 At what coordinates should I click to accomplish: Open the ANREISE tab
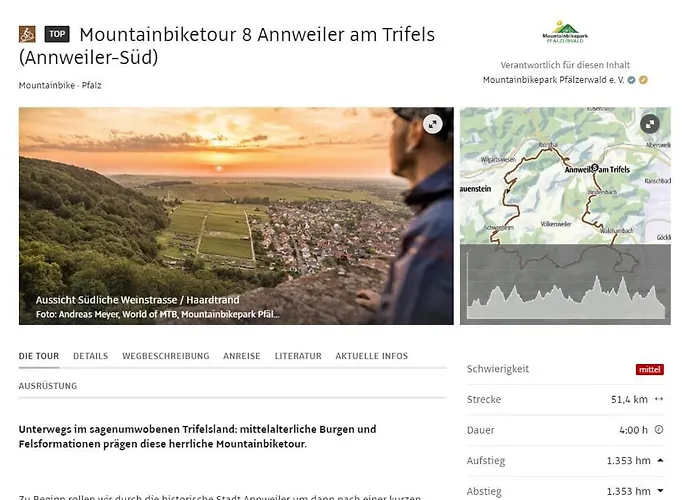242,356
